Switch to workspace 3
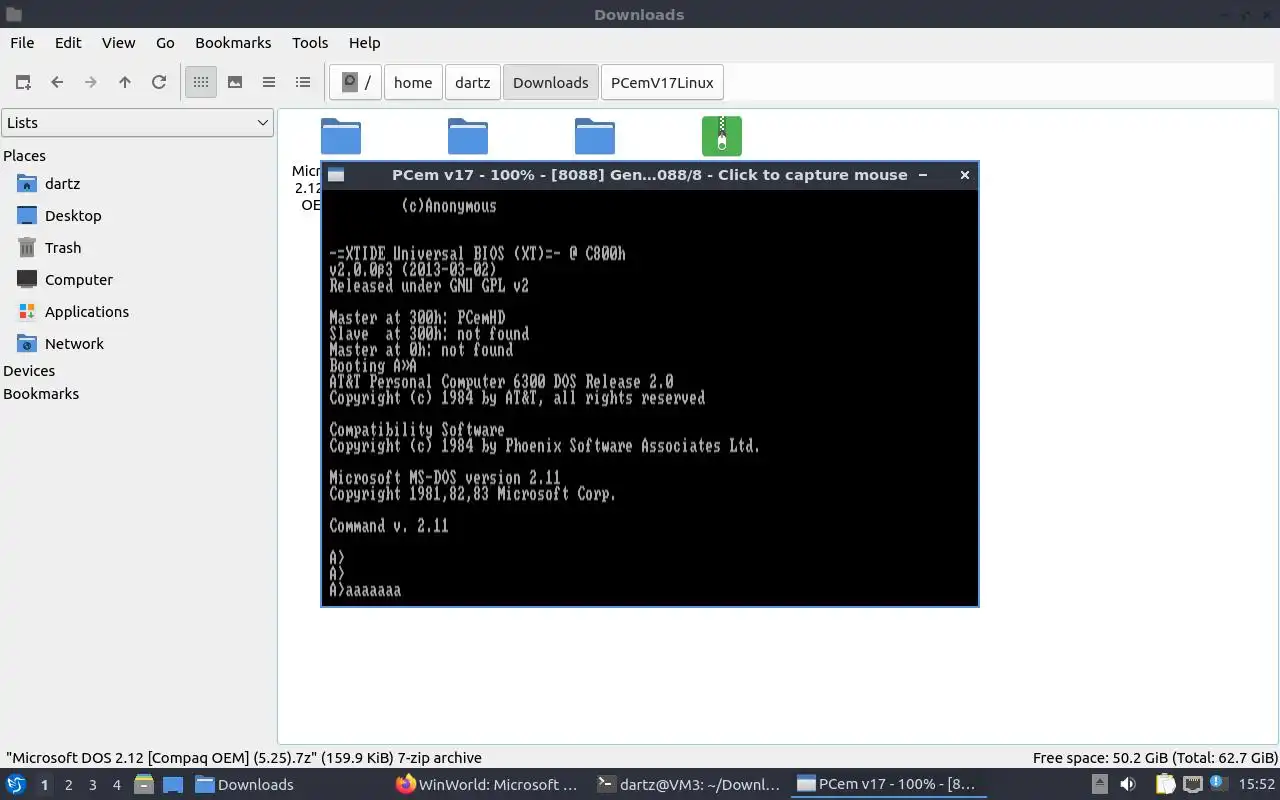The width and height of the screenshot is (1280, 800). tap(92, 785)
